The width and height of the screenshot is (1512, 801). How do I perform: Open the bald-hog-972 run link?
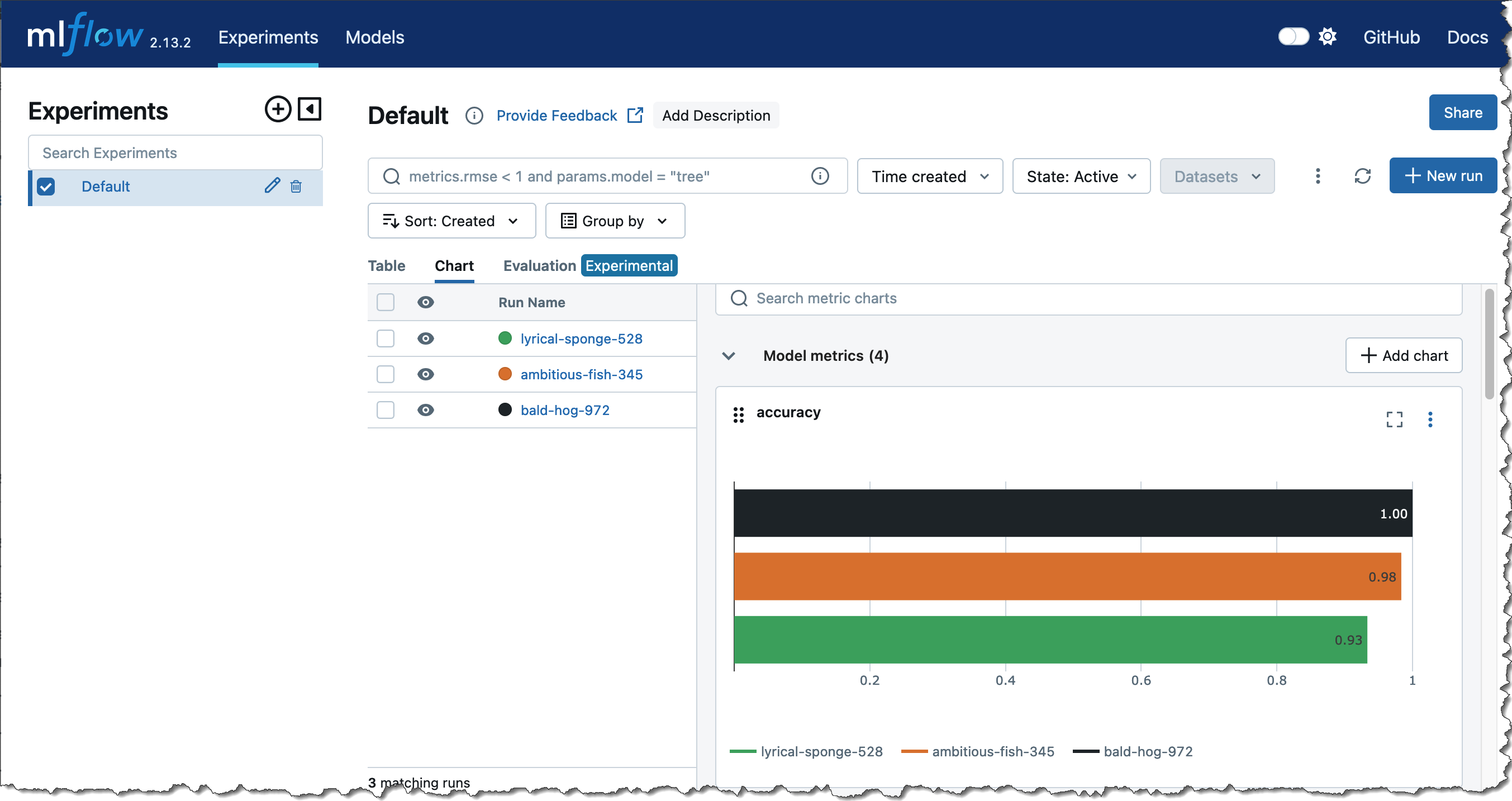click(x=565, y=410)
